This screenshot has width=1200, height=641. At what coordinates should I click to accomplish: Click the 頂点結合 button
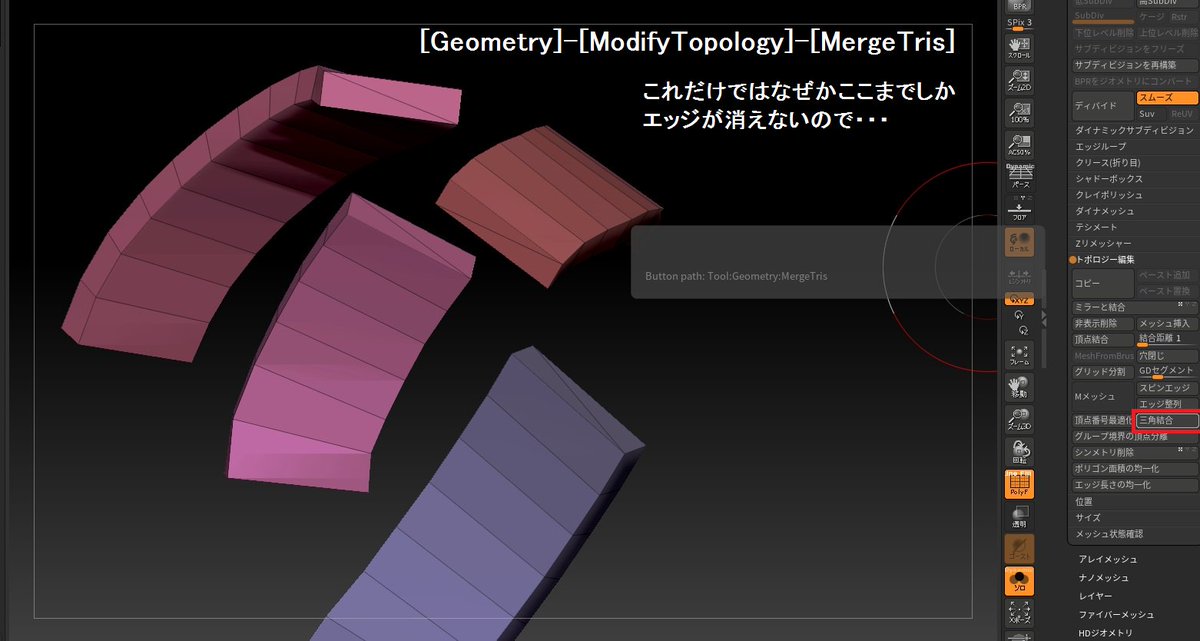pyautogui.click(x=1103, y=339)
